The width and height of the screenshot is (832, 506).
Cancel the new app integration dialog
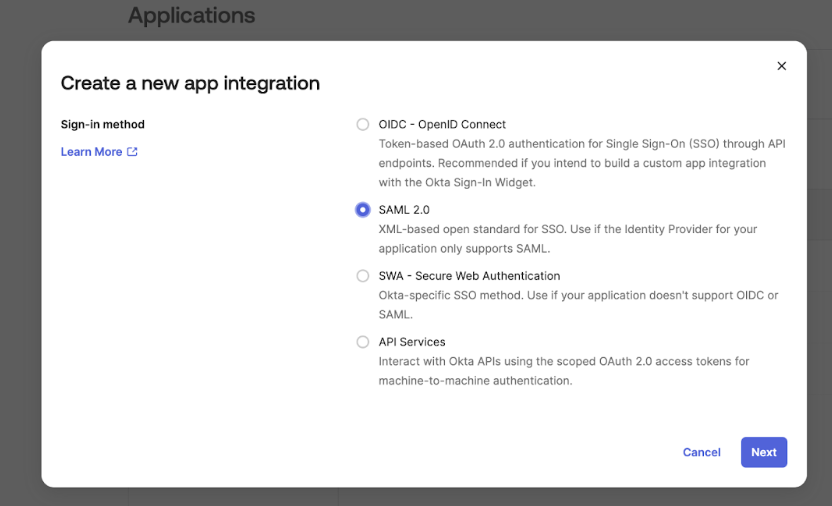click(701, 452)
